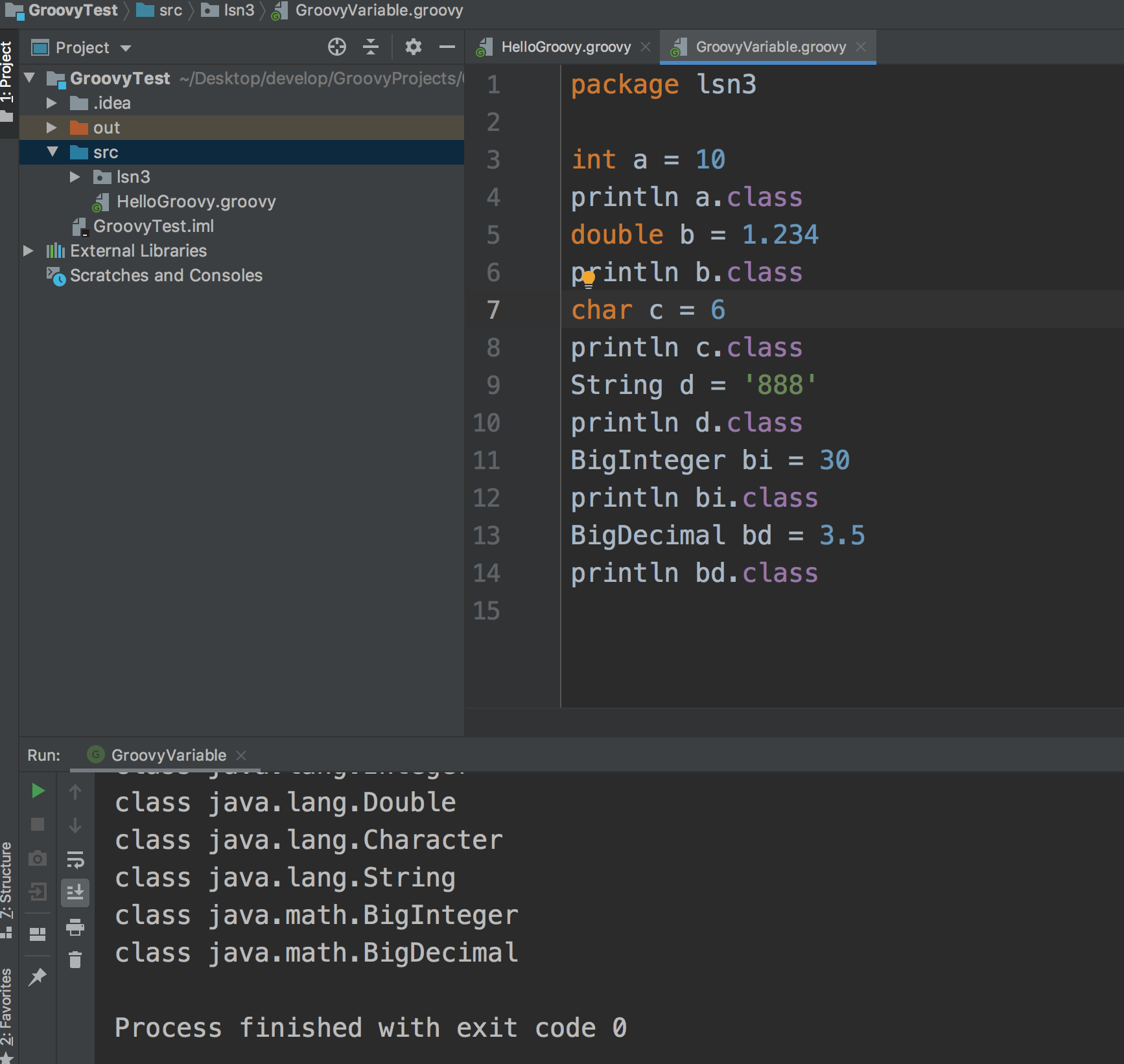The image size is (1124, 1064).
Task: Click GroovyVariable.groovy in the breadcrumb bar
Action: pyautogui.click(x=368, y=10)
